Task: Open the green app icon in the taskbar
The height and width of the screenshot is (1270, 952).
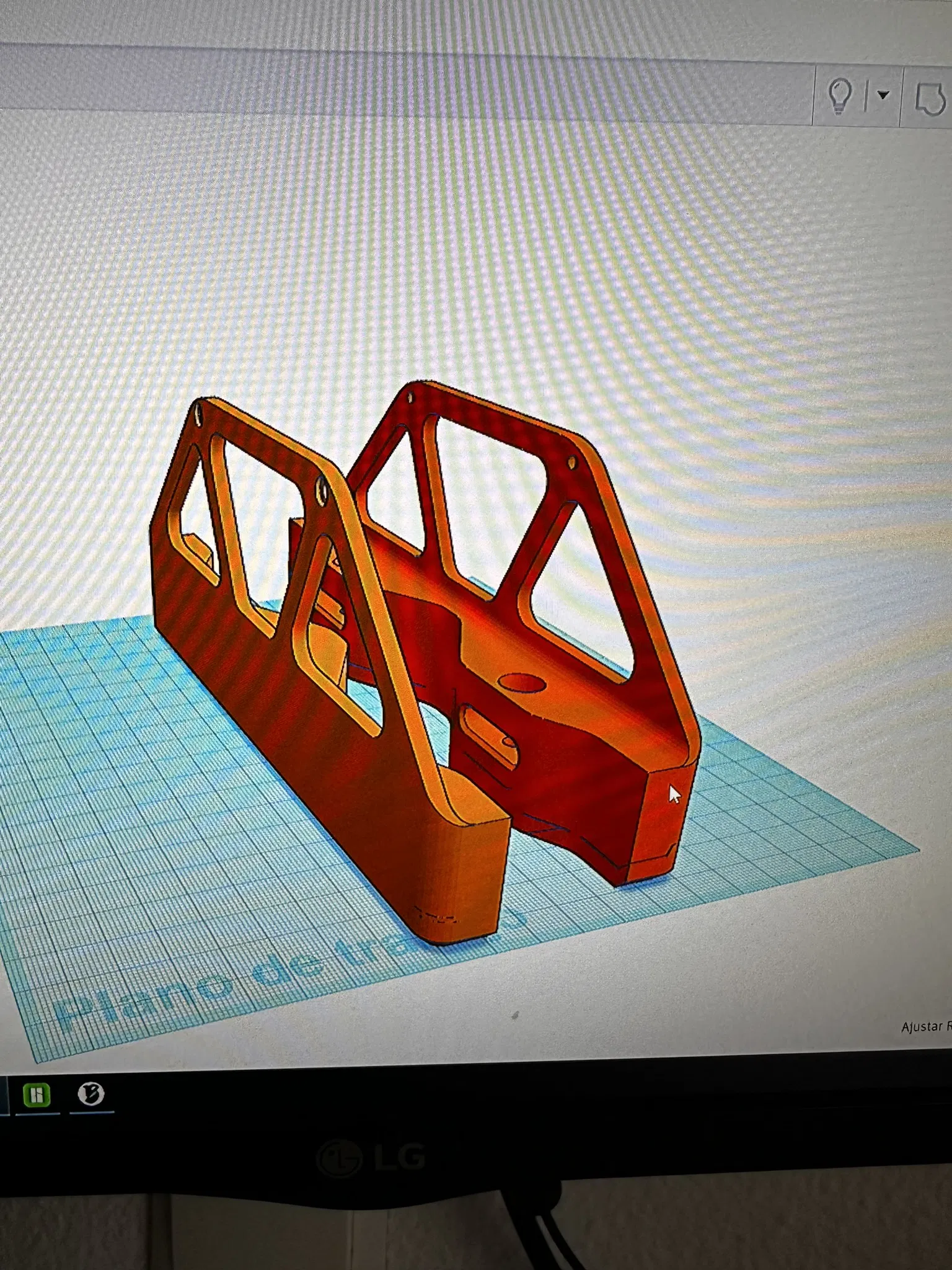Action: 37,1095
